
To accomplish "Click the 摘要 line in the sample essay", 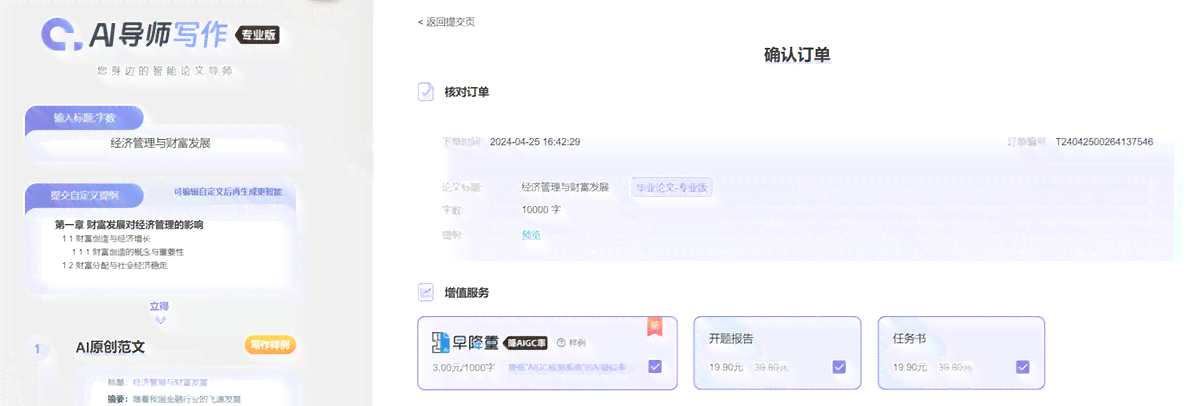I will [x=175, y=399].
